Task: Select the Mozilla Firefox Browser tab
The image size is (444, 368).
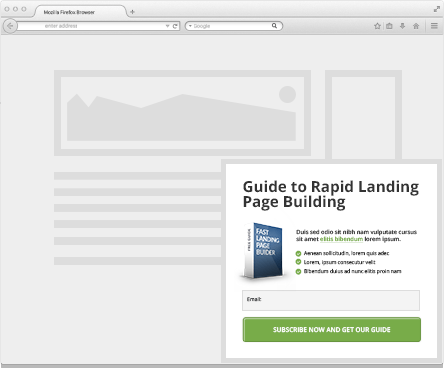Action: pos(80,12)
